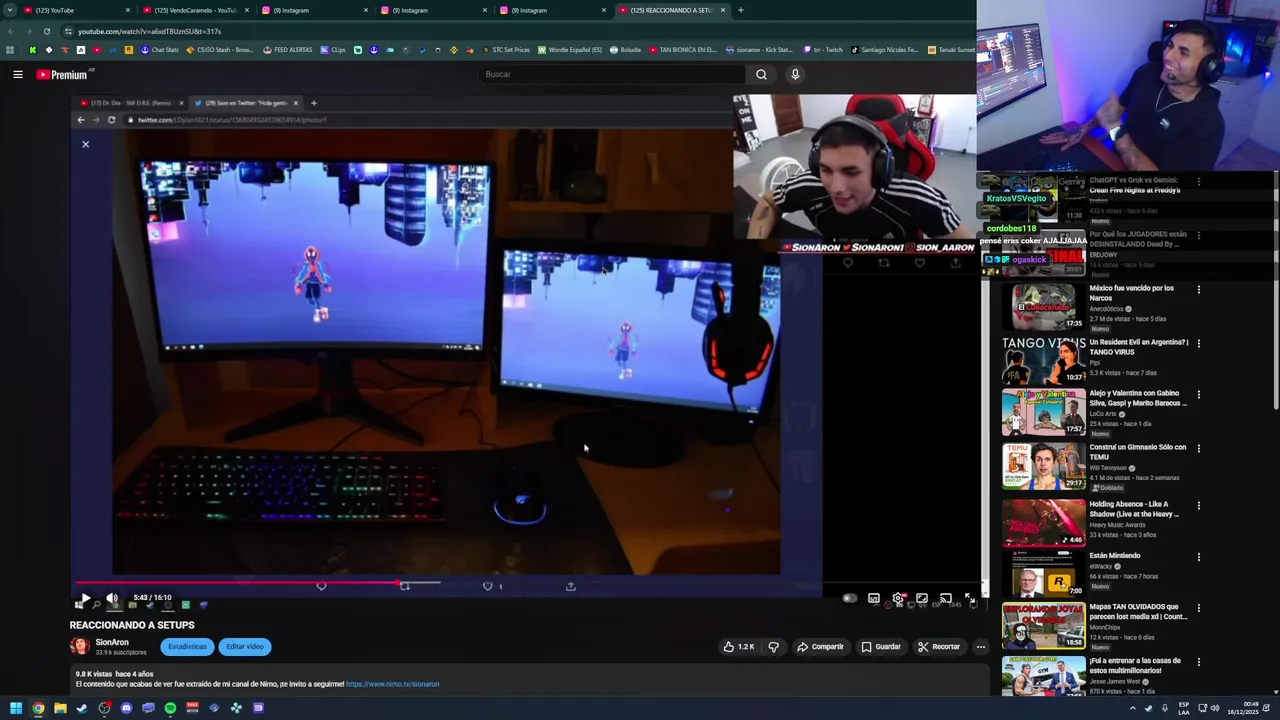Open Google Chrome from the taskbar
The width and height of the screenshot is (1280, 720).
(x=38, y=708)
